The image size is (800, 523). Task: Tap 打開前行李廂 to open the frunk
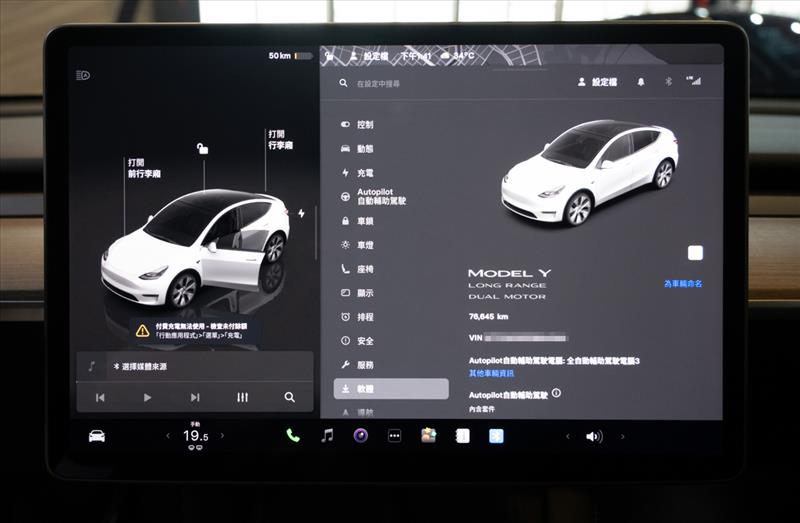click(x=144, y=168)
